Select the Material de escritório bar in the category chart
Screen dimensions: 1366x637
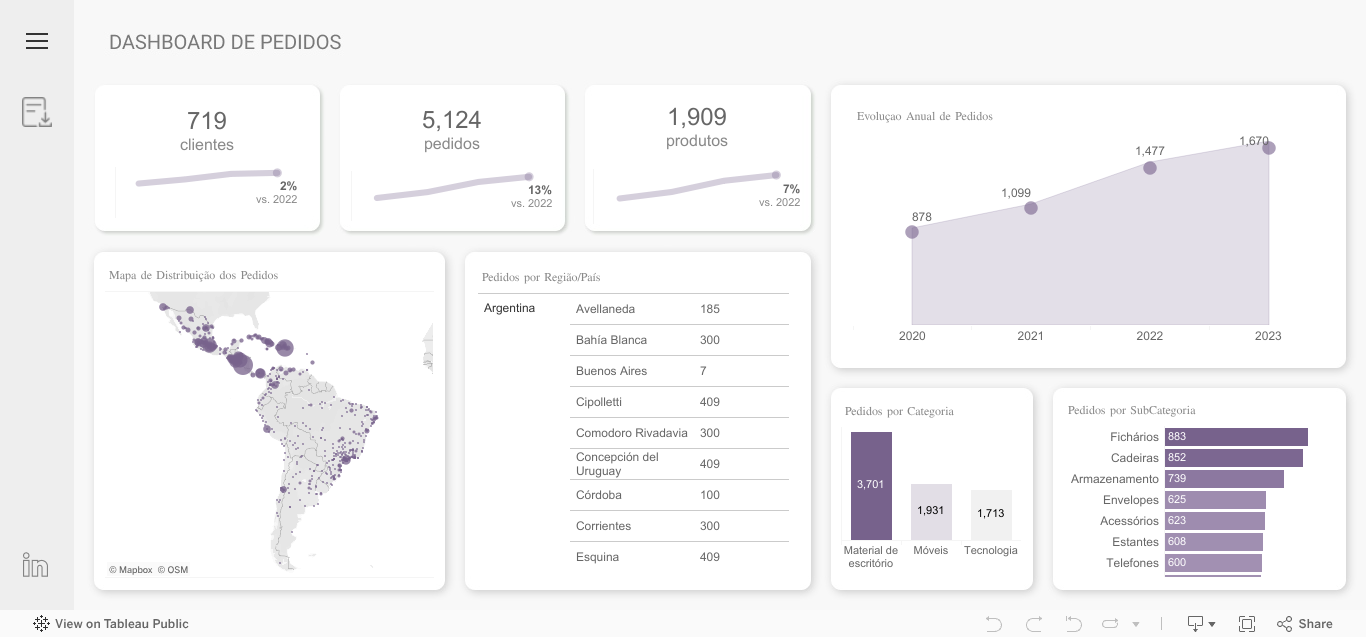pyautogui.click(x=871, y=484)
